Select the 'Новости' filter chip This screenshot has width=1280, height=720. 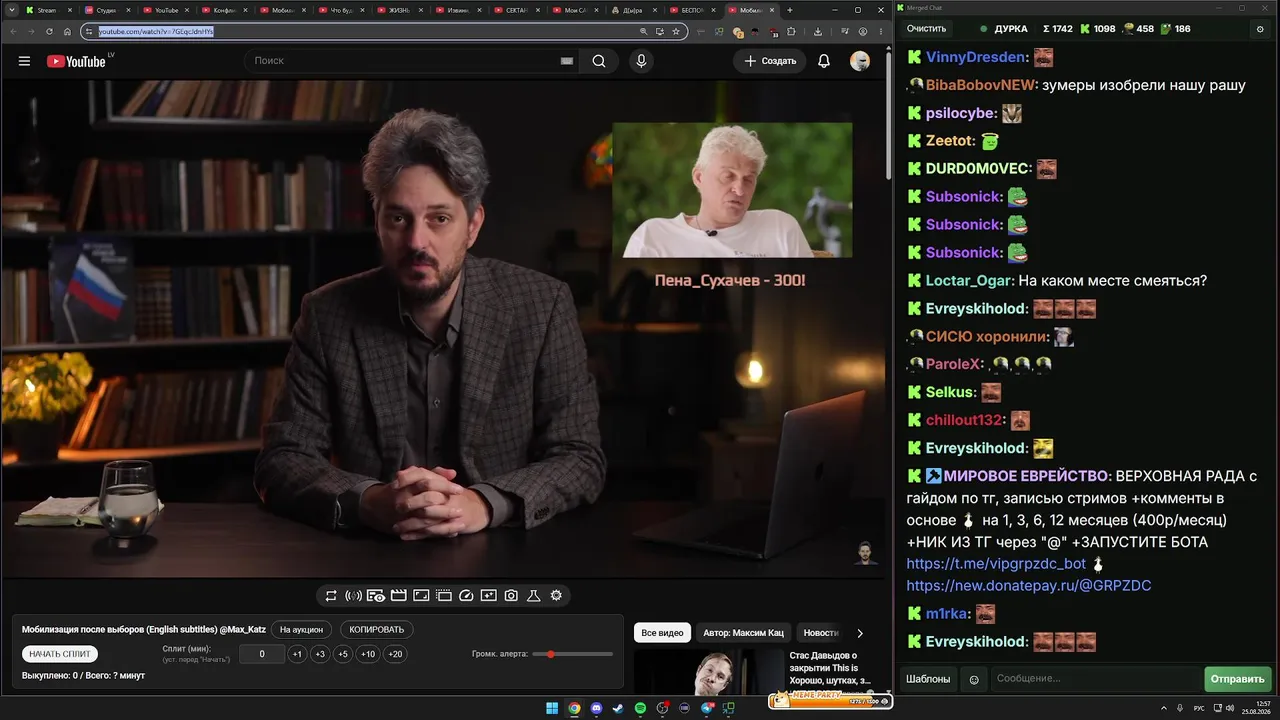coord(821,633)
